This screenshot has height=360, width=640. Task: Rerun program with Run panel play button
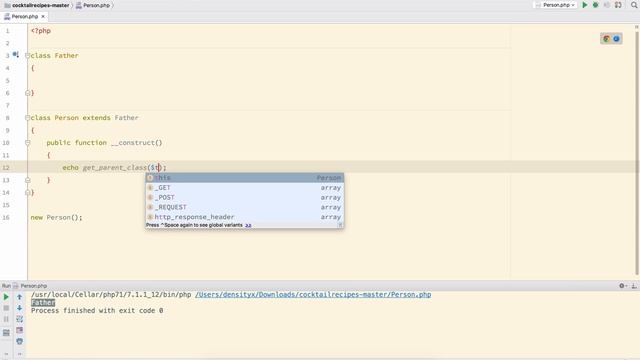point(6,297)
